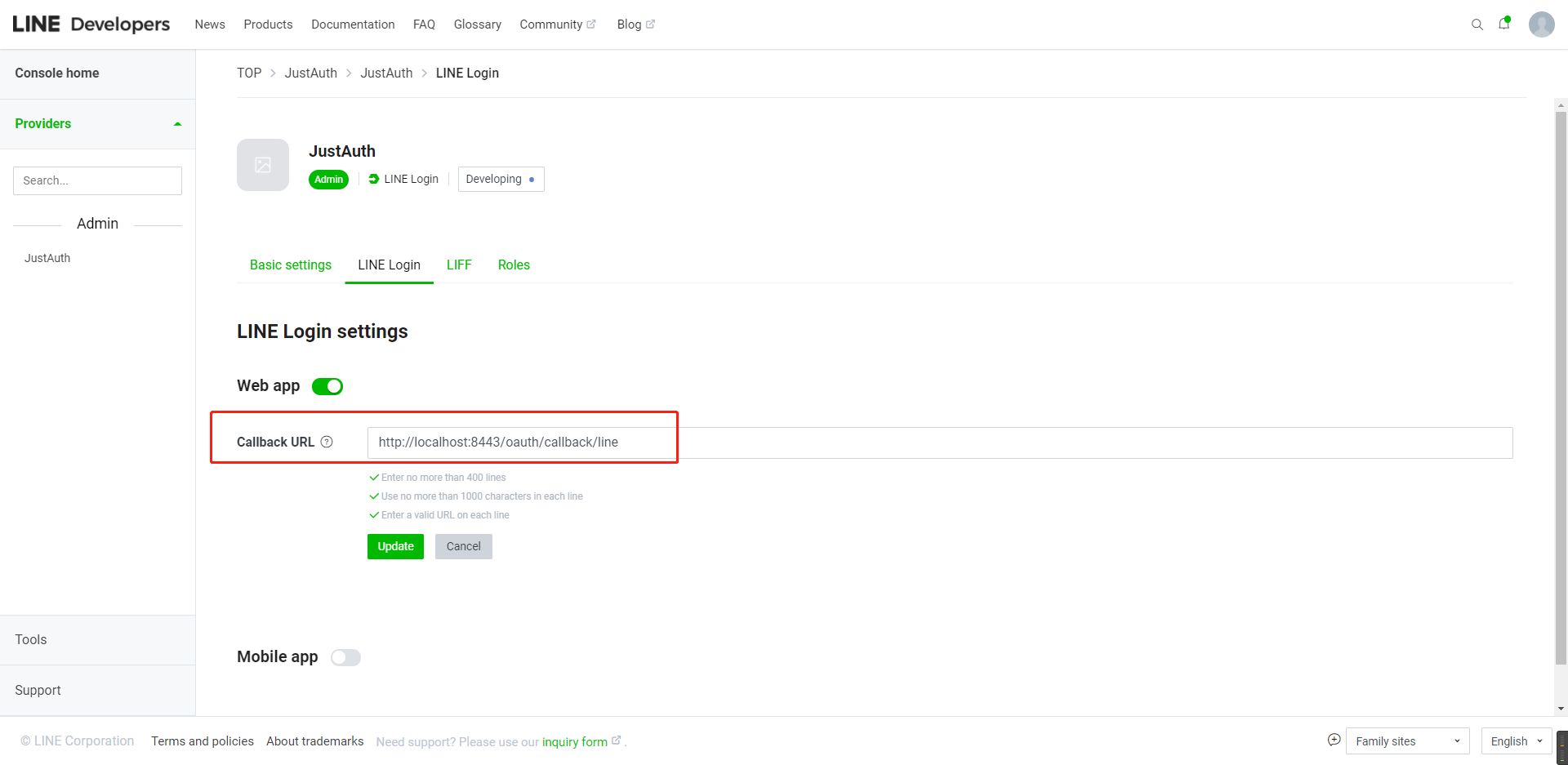Viewport: 1568px width, 765px height.
Task: Open the Developing status selector
Action: pyautogui.click(x=501, y=179)
